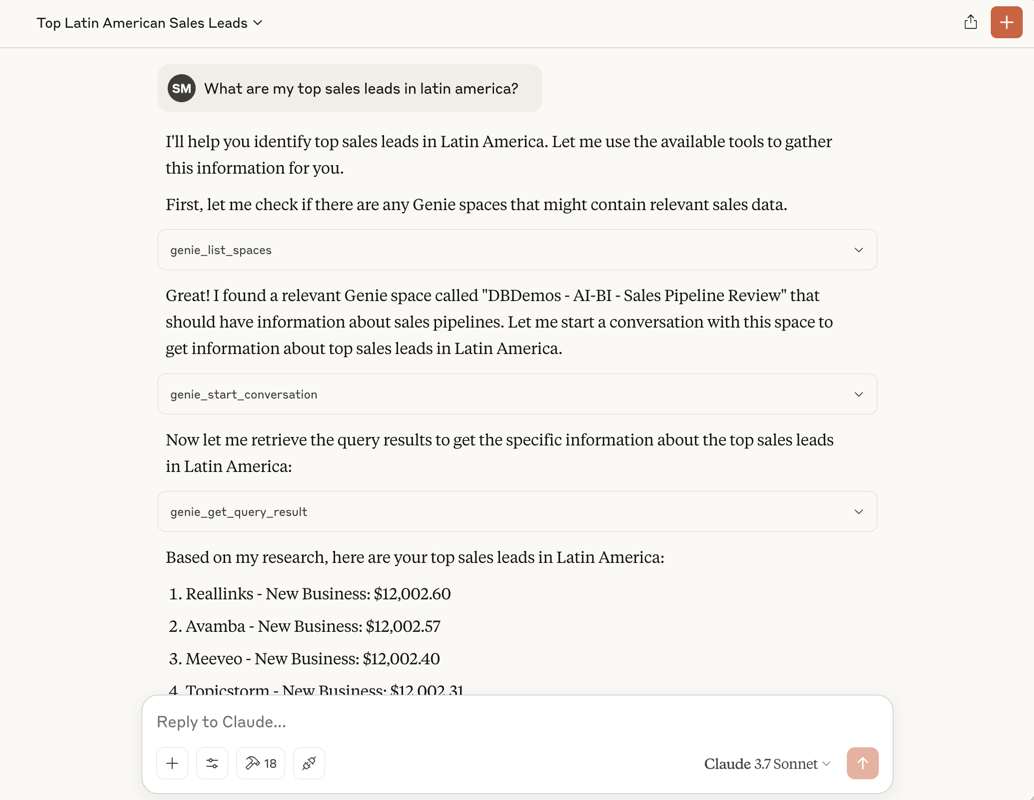Viewport: 1034px width, 800px height.
Task: Open the attachment plus menu
Action: [x=172, y=763]
